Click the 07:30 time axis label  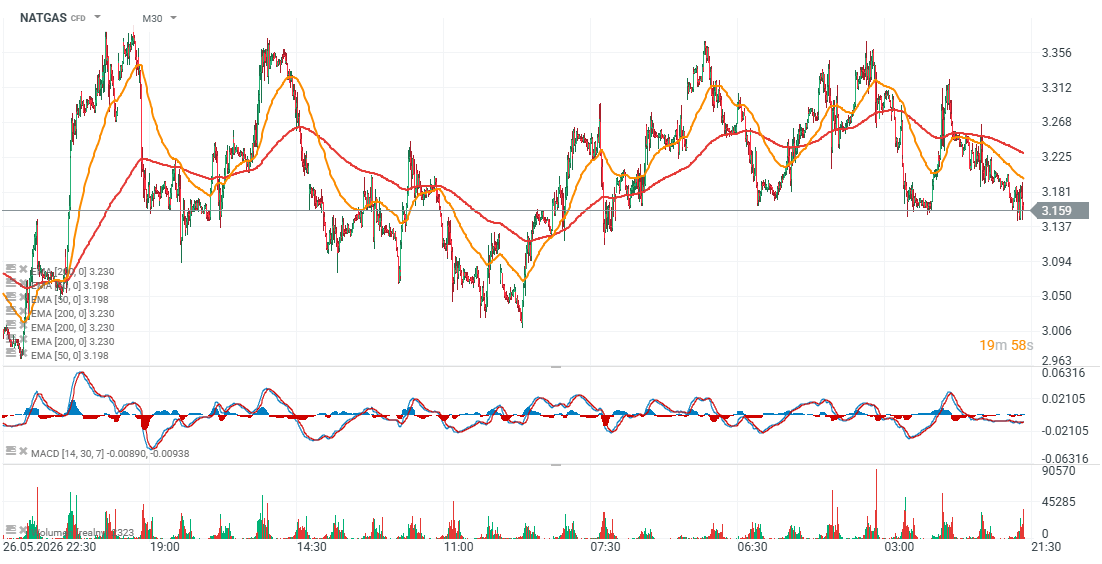(604, 547)
